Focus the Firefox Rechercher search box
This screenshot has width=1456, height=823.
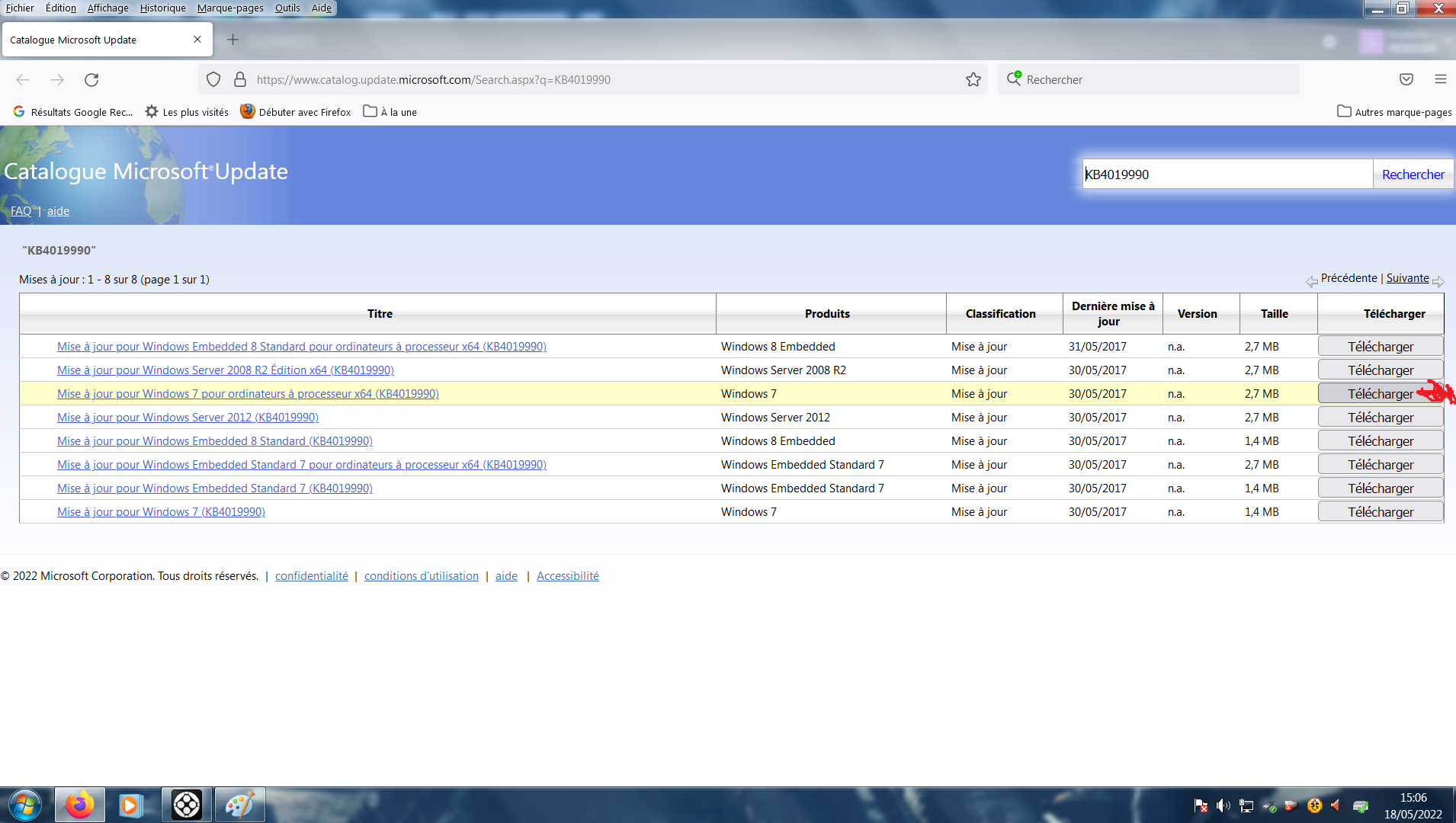point(1148,79)
